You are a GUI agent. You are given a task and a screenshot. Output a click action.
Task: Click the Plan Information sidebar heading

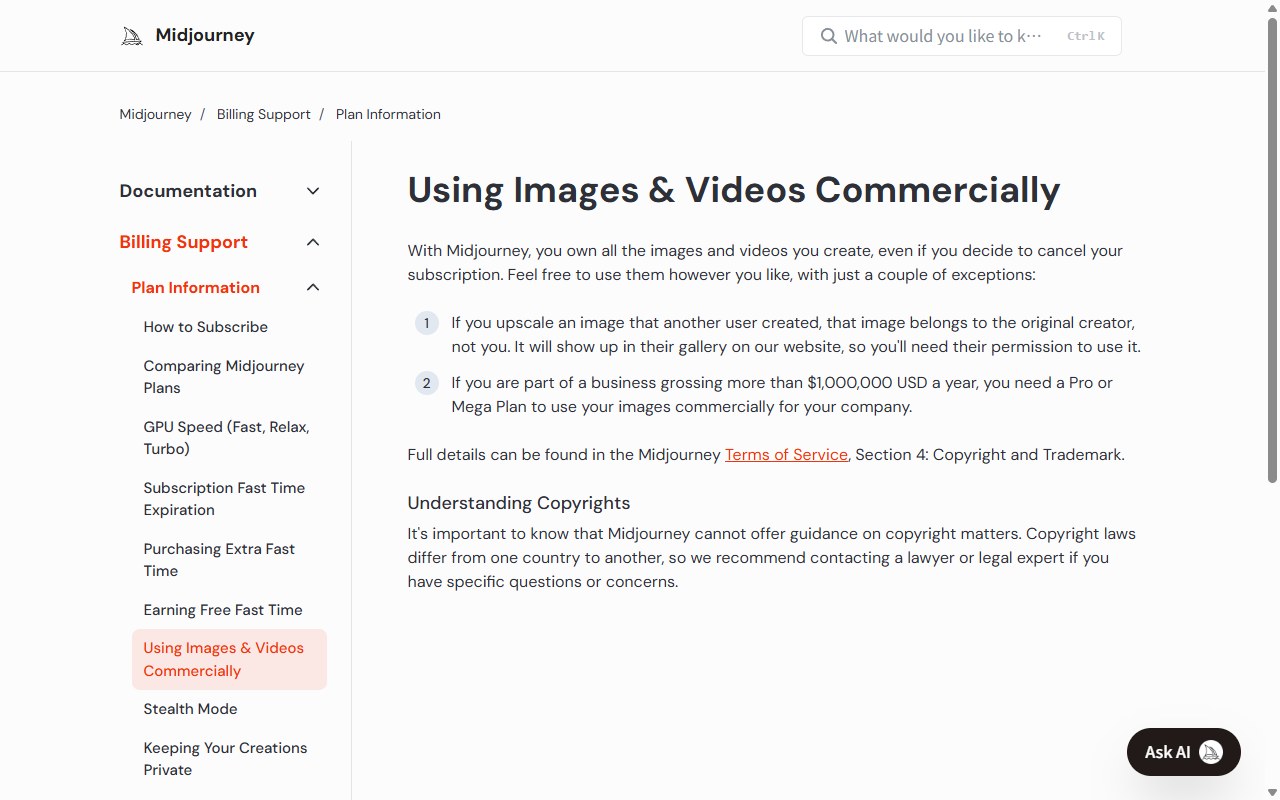click(x=195, y=287)
